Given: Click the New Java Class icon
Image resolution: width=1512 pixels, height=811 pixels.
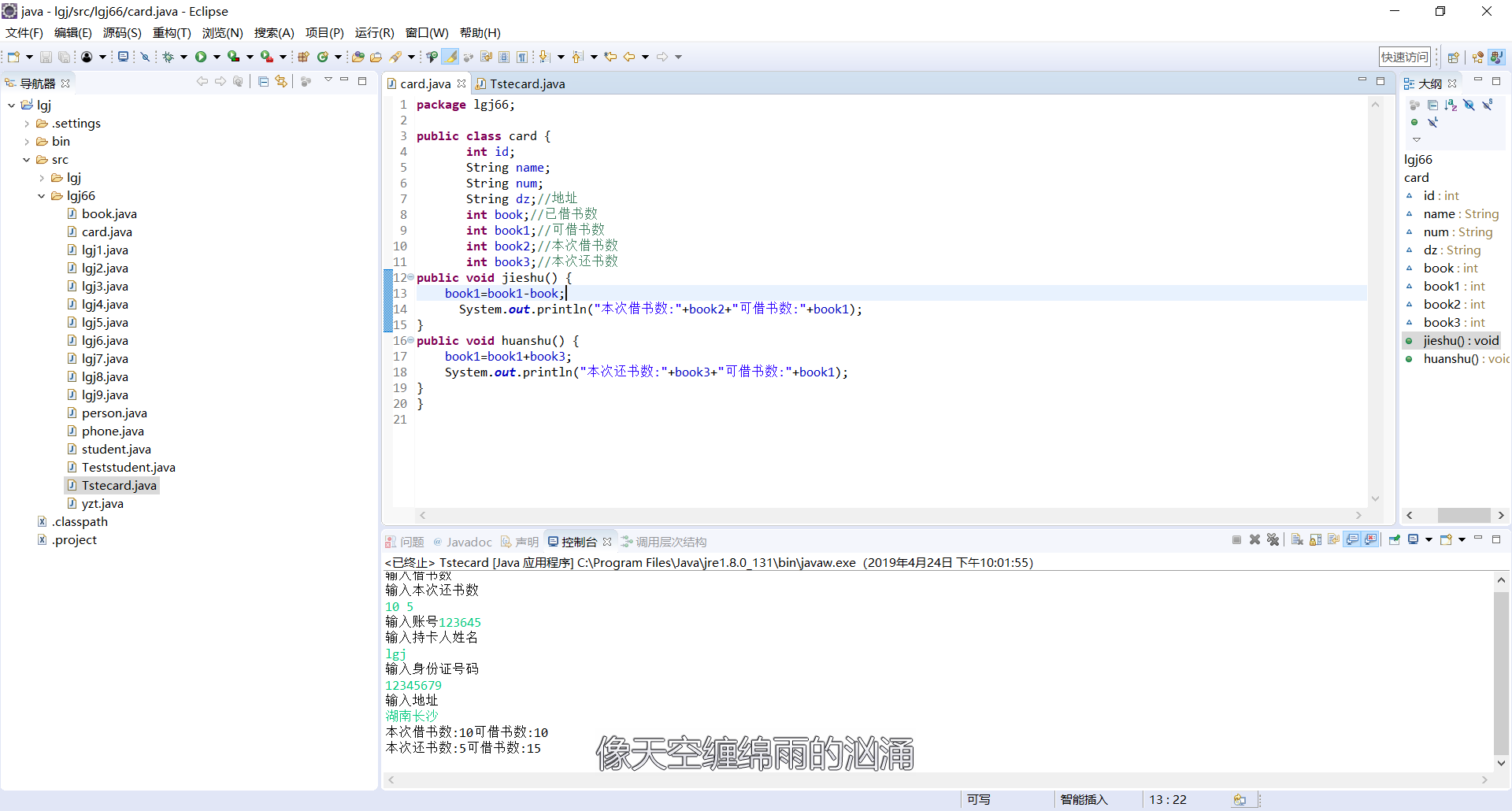Looking at the screenshot, I should 322,57.
